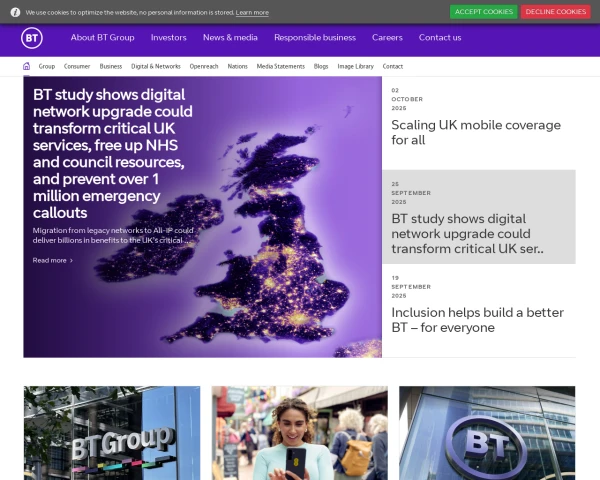The width and height of the screenshot is (600, 480).
Task: Go to News & media
Action: click(230, 38)
